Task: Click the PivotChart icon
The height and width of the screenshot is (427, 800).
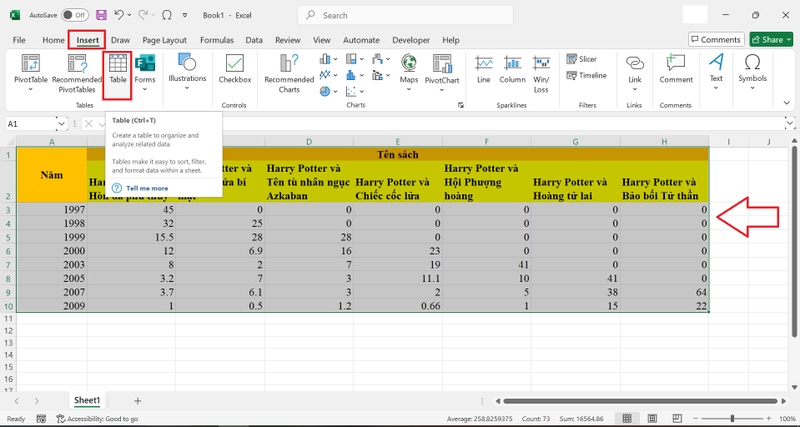Action: [442, 63]
